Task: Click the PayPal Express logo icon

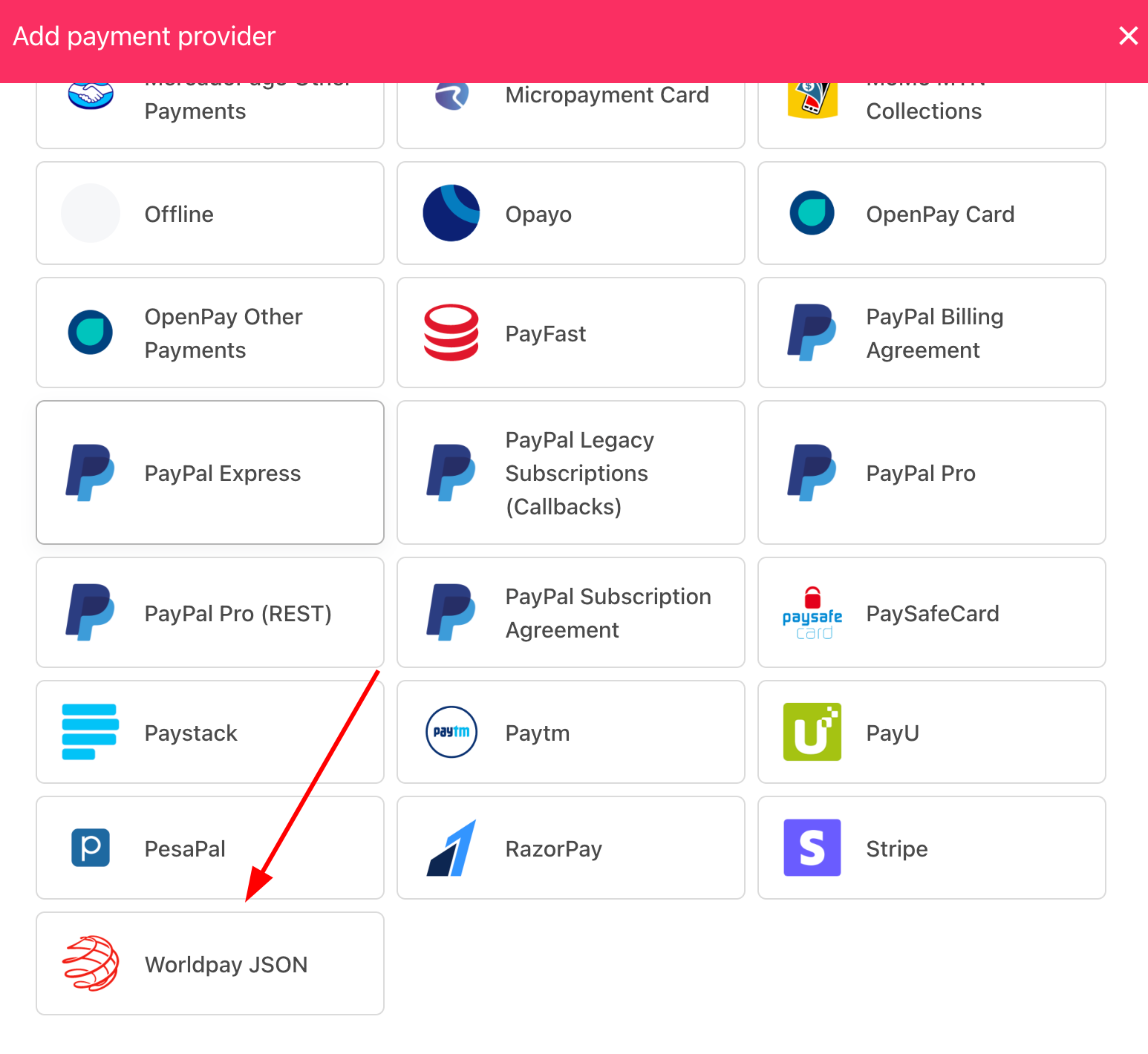Action: pos(91,473)
